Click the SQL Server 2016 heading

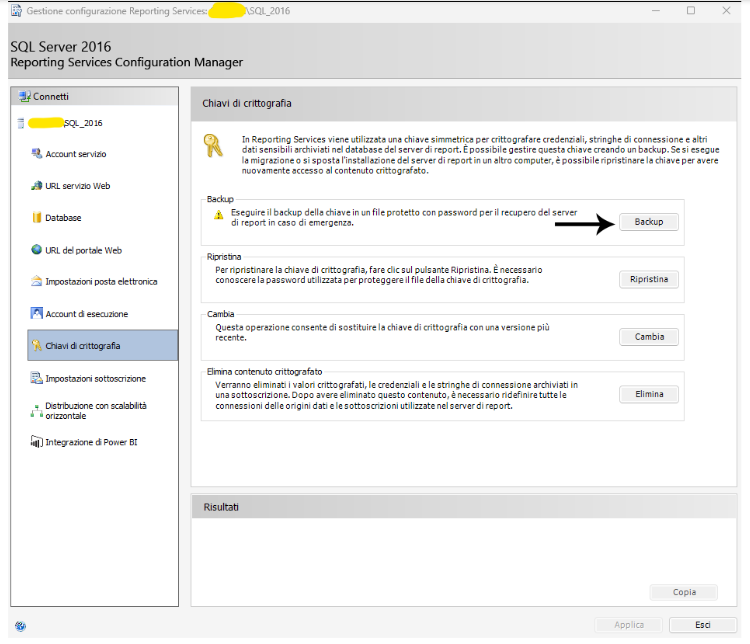coord(61,47)
